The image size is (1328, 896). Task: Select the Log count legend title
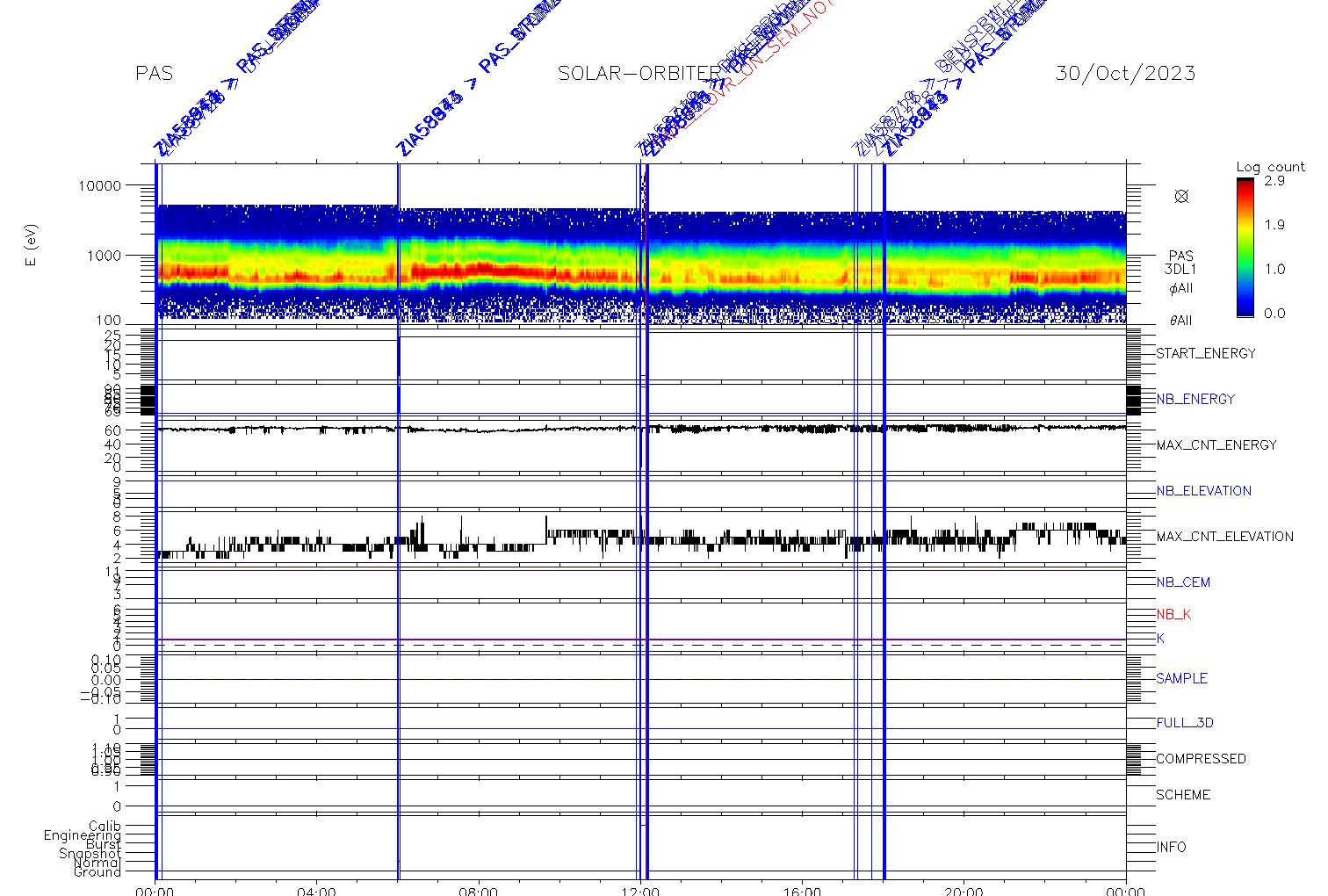[1271, 166]
